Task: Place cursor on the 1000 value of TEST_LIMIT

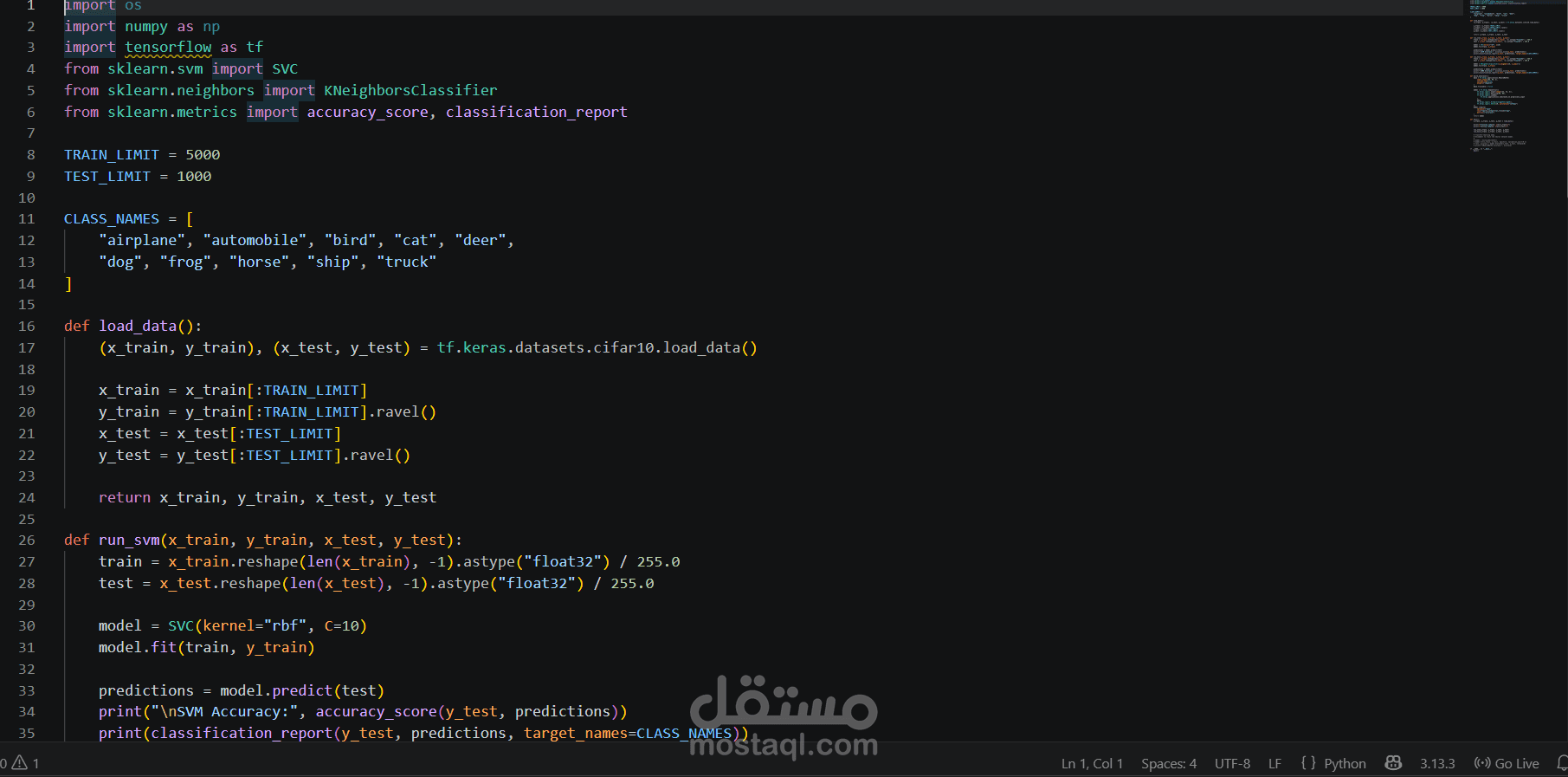Action: point(194,177)
